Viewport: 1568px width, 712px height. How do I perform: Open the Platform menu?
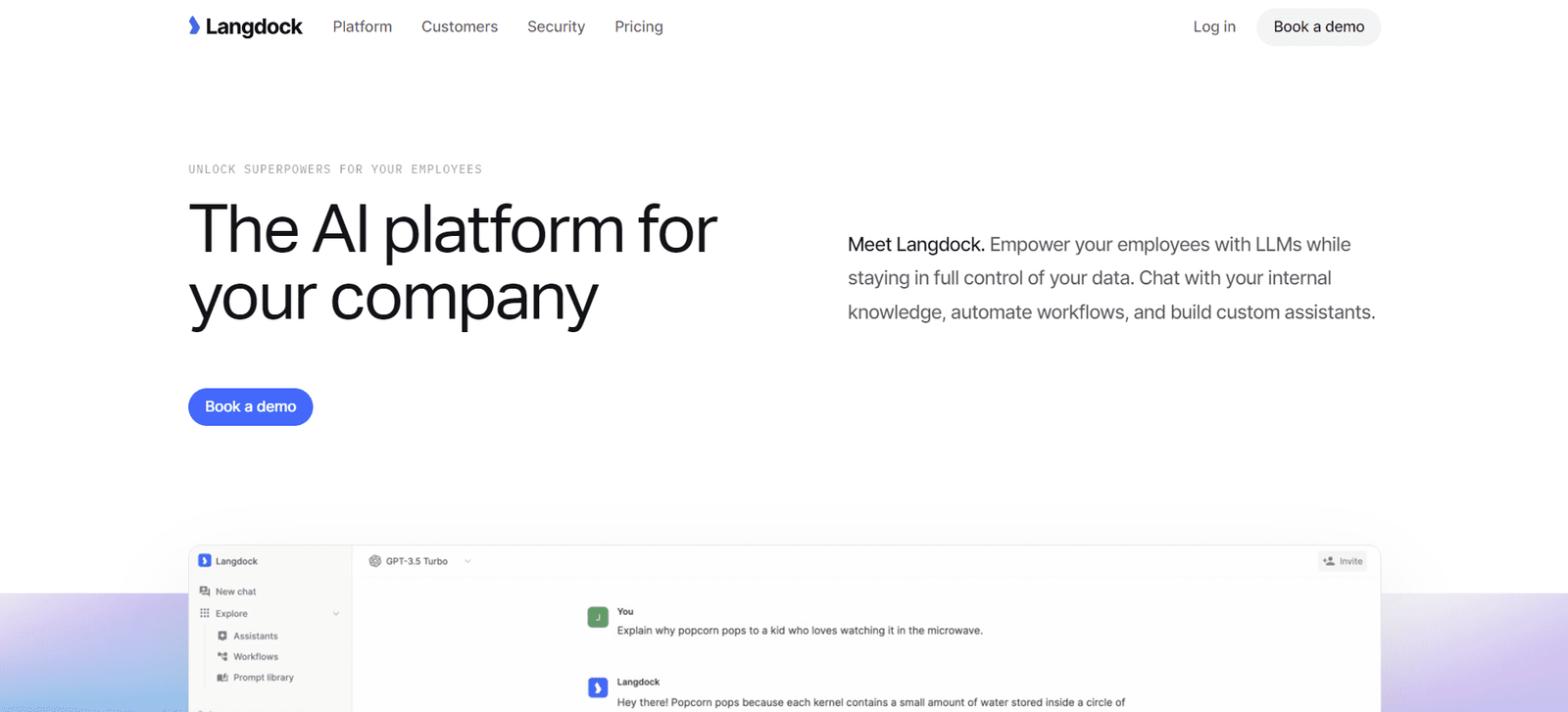(363, 26)
